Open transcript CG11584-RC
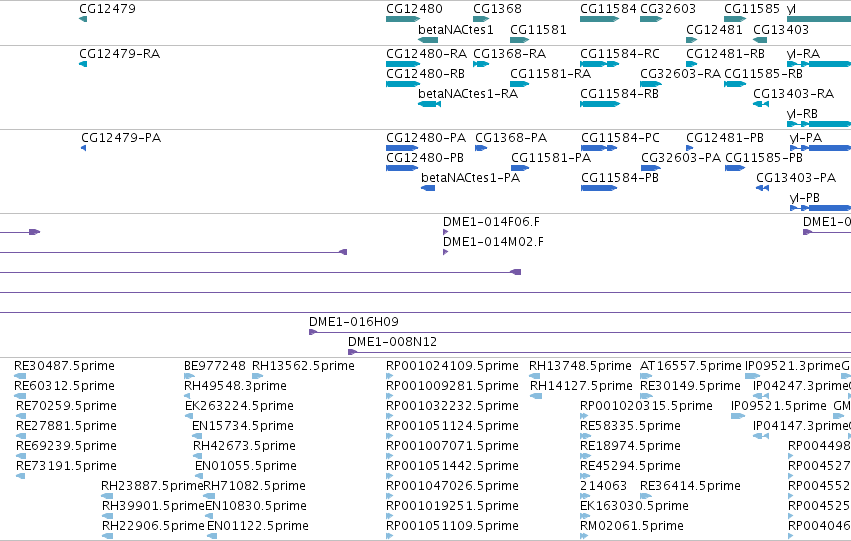Image resolution: width=851 pixels, height=541 pixels. 620,54
